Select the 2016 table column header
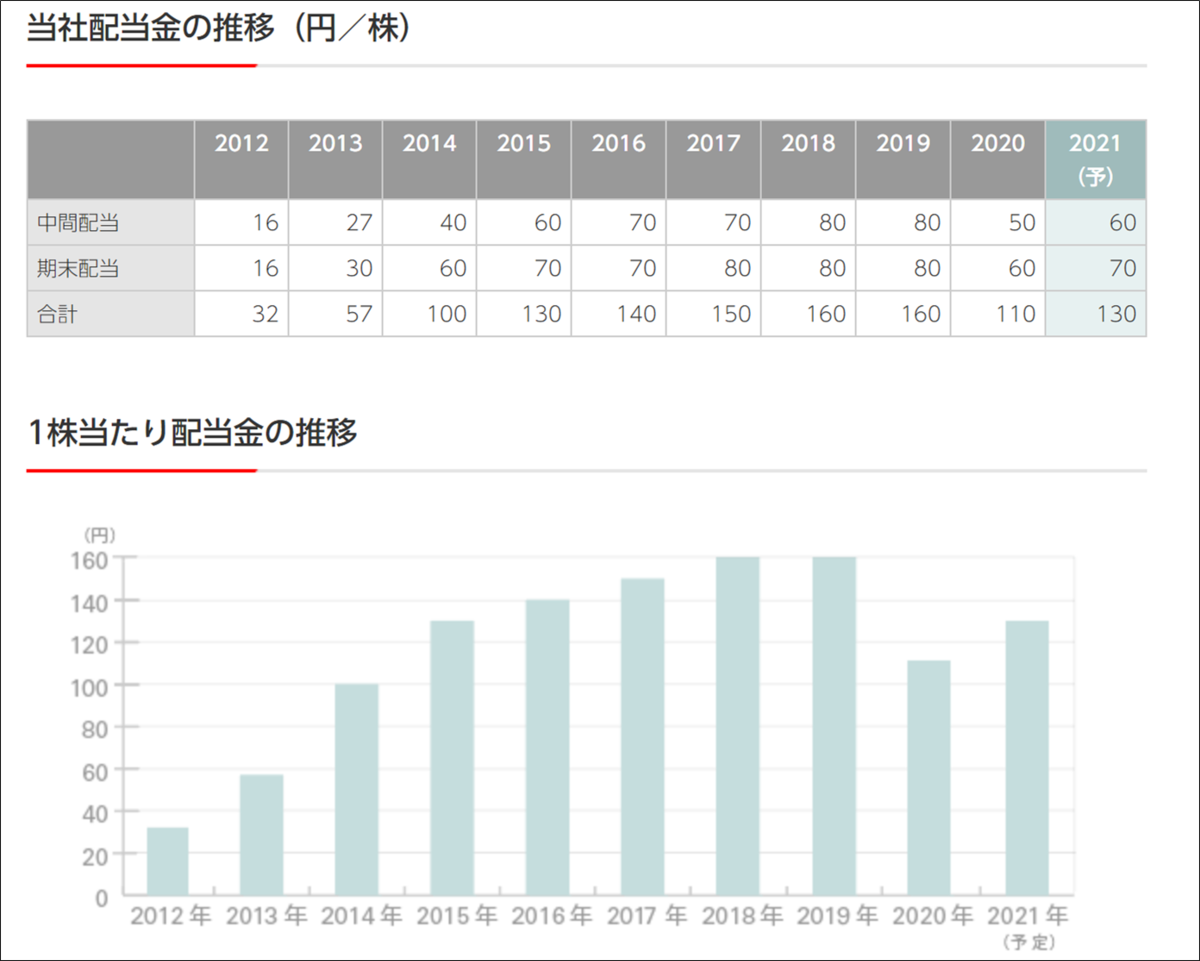The image size is (1200, 961). 619,160
